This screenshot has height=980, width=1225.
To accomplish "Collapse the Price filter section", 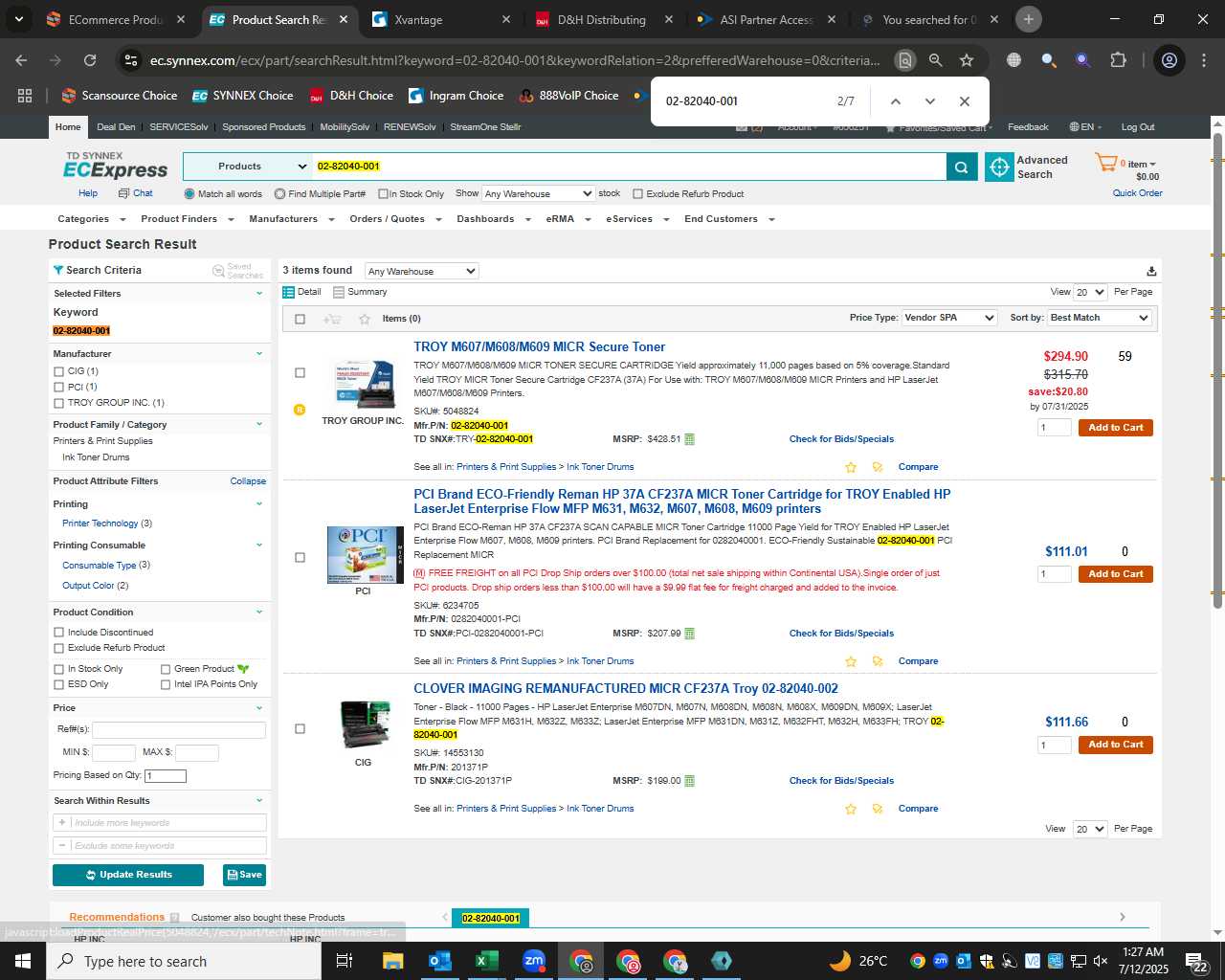I will click(x=258, y=708).
